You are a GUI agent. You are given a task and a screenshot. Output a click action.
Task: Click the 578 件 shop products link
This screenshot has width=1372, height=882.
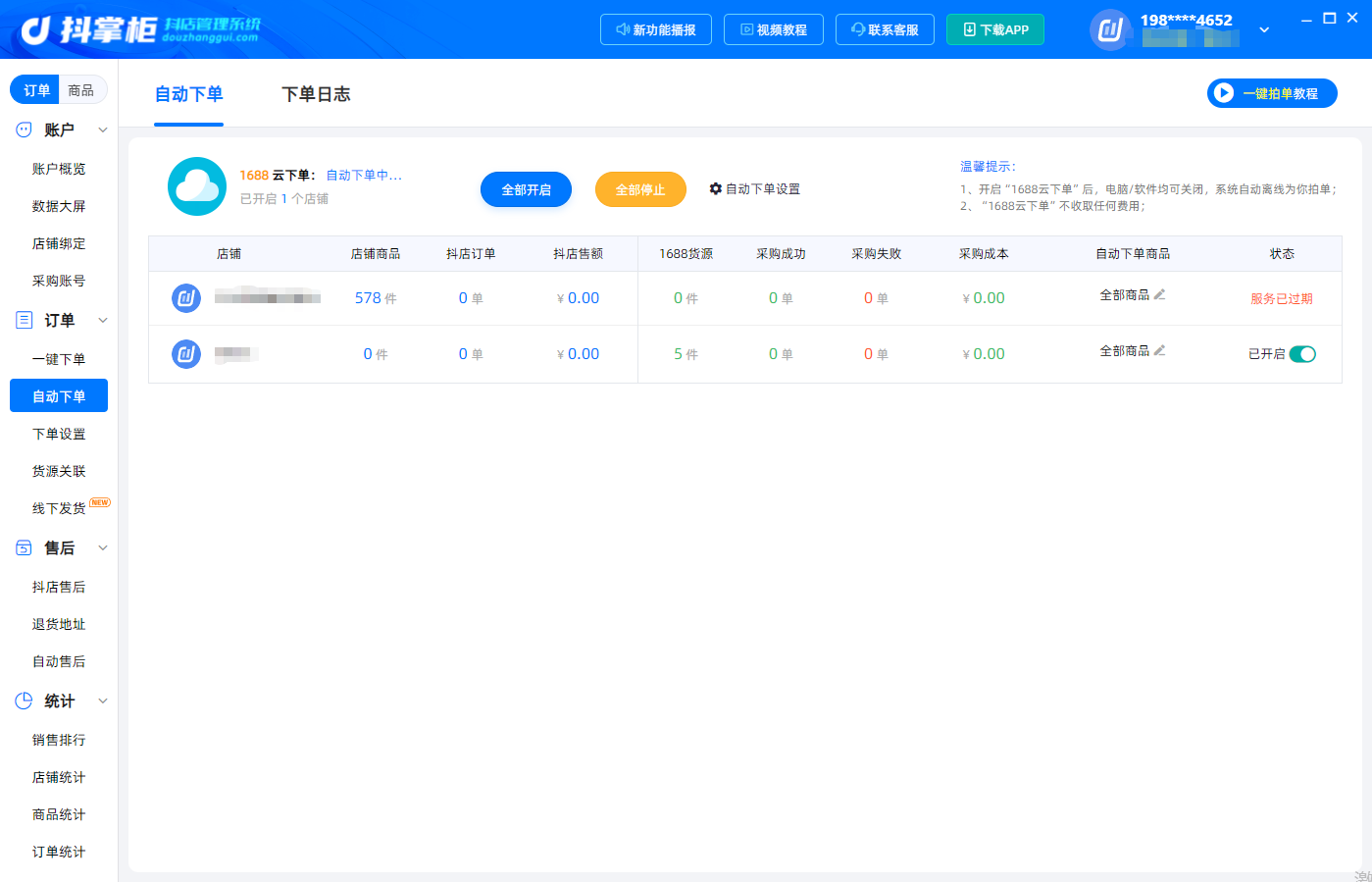click(x=376, y=298)
